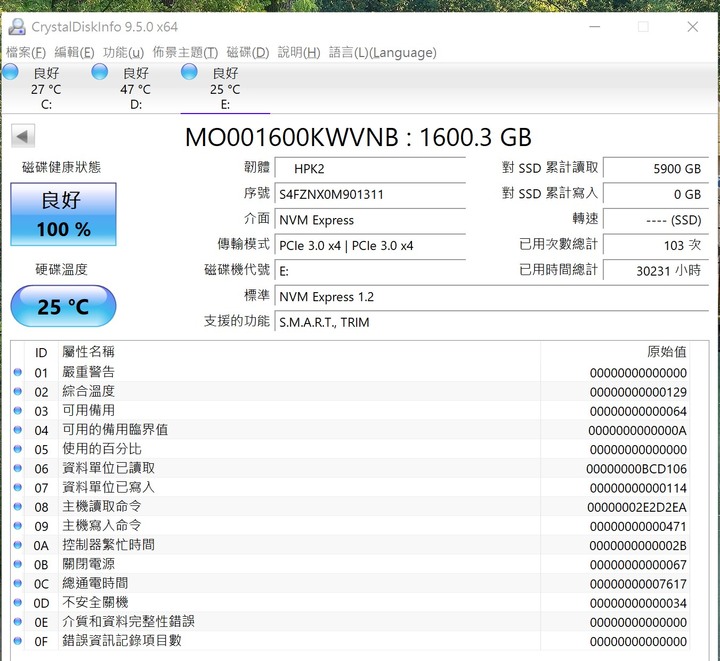Screen dimensions: 720x661
Task: Click the serial number field S4FZNX0M901311
Action: (x=370, y=194)
